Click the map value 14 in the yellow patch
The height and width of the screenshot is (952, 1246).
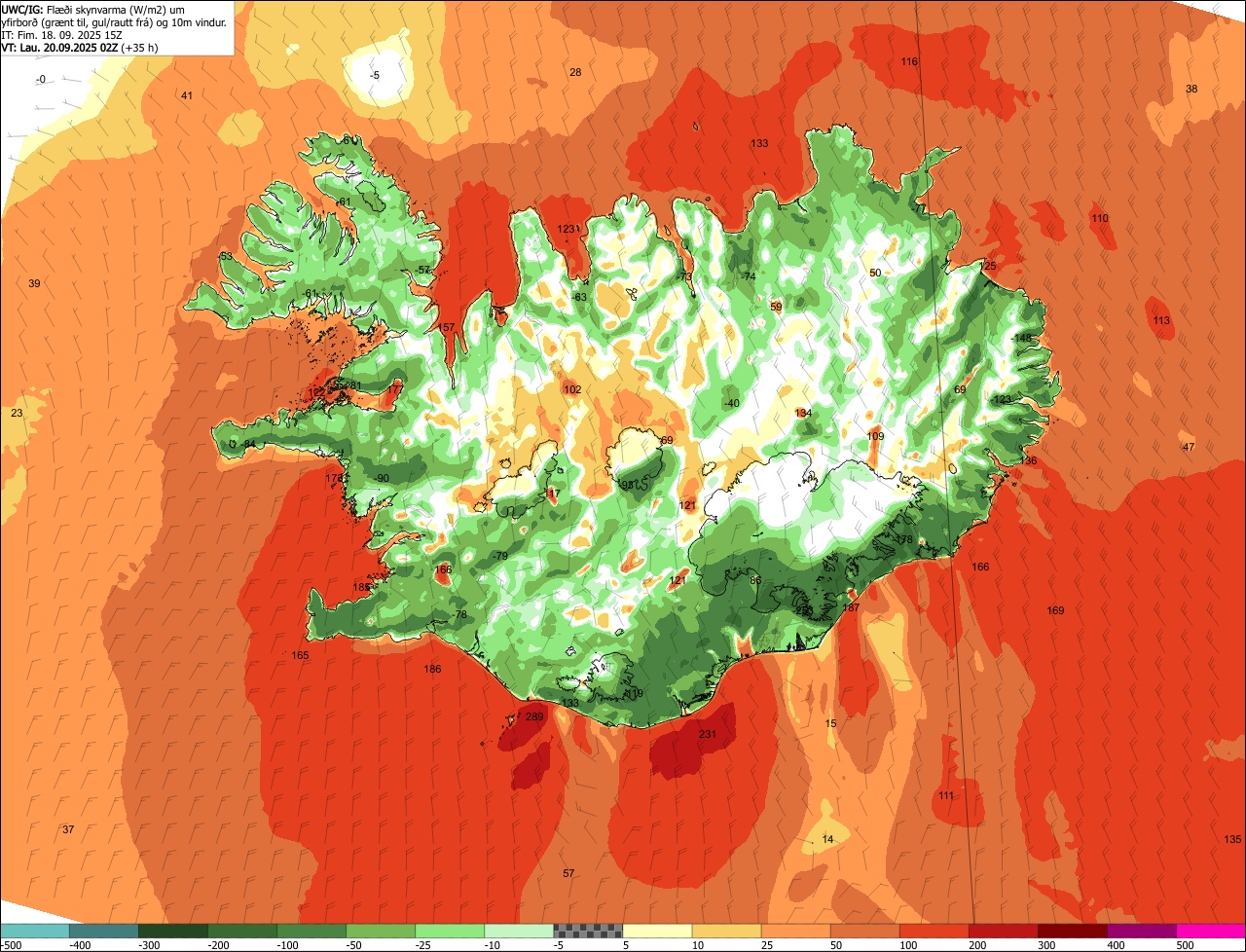click(828, 839)
